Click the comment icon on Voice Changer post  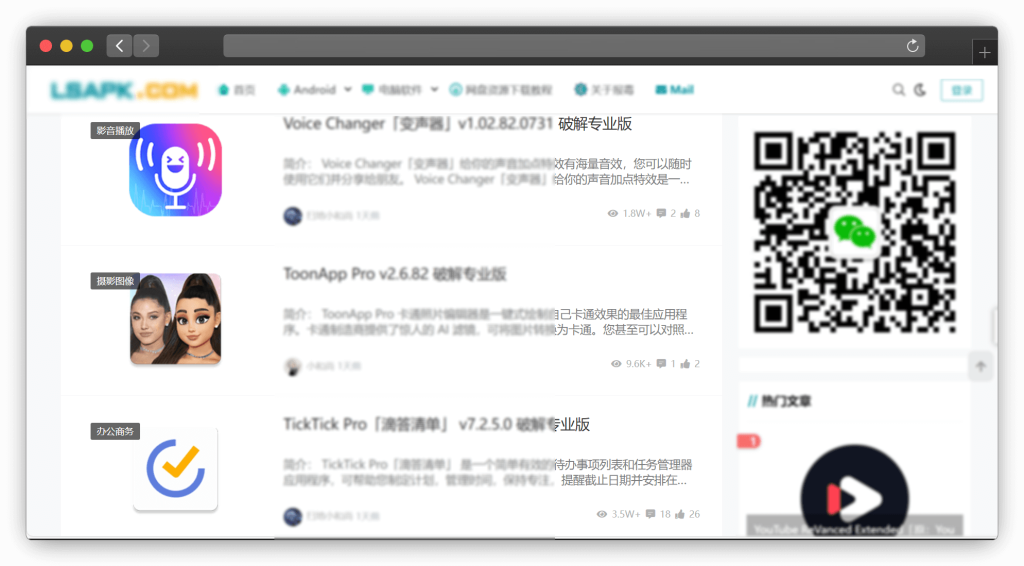[661, 213]
